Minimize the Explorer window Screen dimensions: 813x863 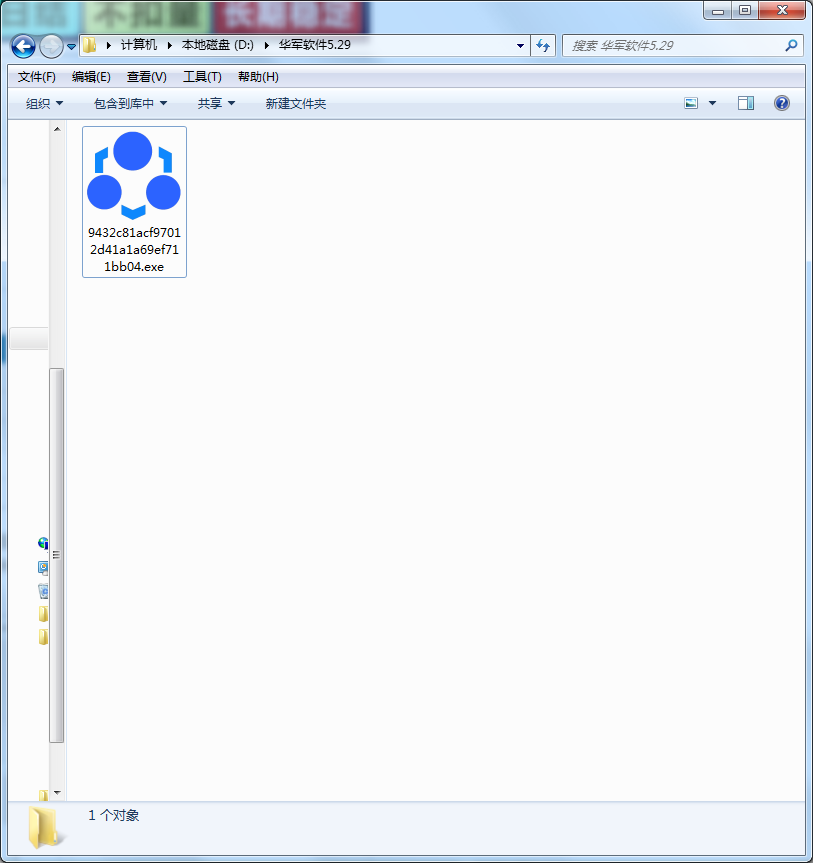[x=718, y=10]
